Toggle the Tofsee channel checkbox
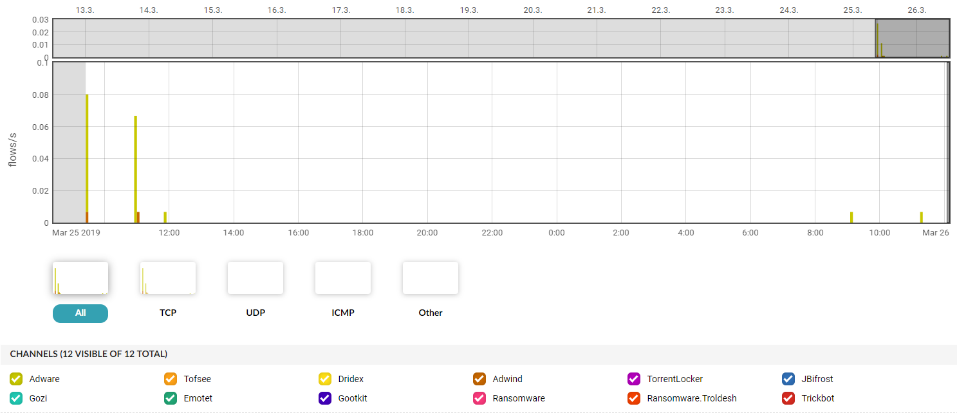The width and height of the screenshot is (957, 413). [x=171, y=379]
